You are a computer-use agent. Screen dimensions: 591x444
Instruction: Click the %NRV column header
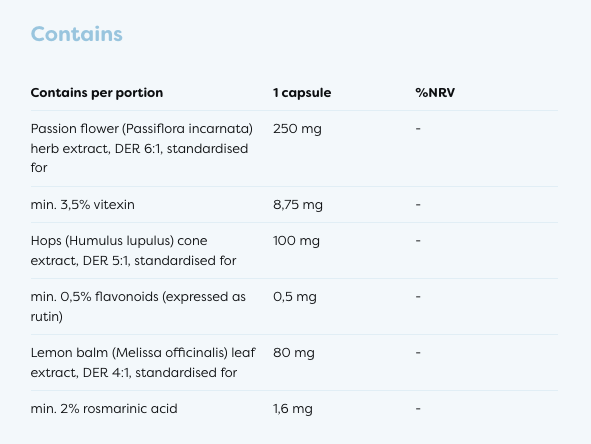click(435, 93)
